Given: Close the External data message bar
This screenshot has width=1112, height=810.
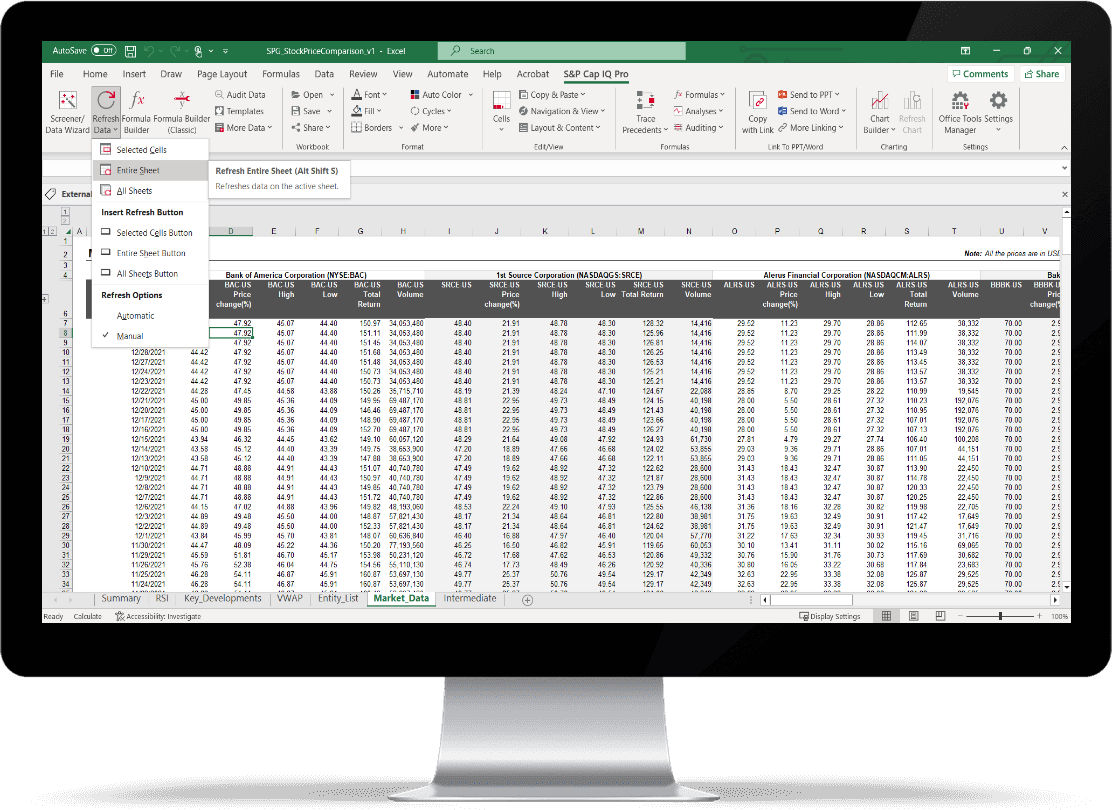Looking at the screenshot, I should point(1064,194).
